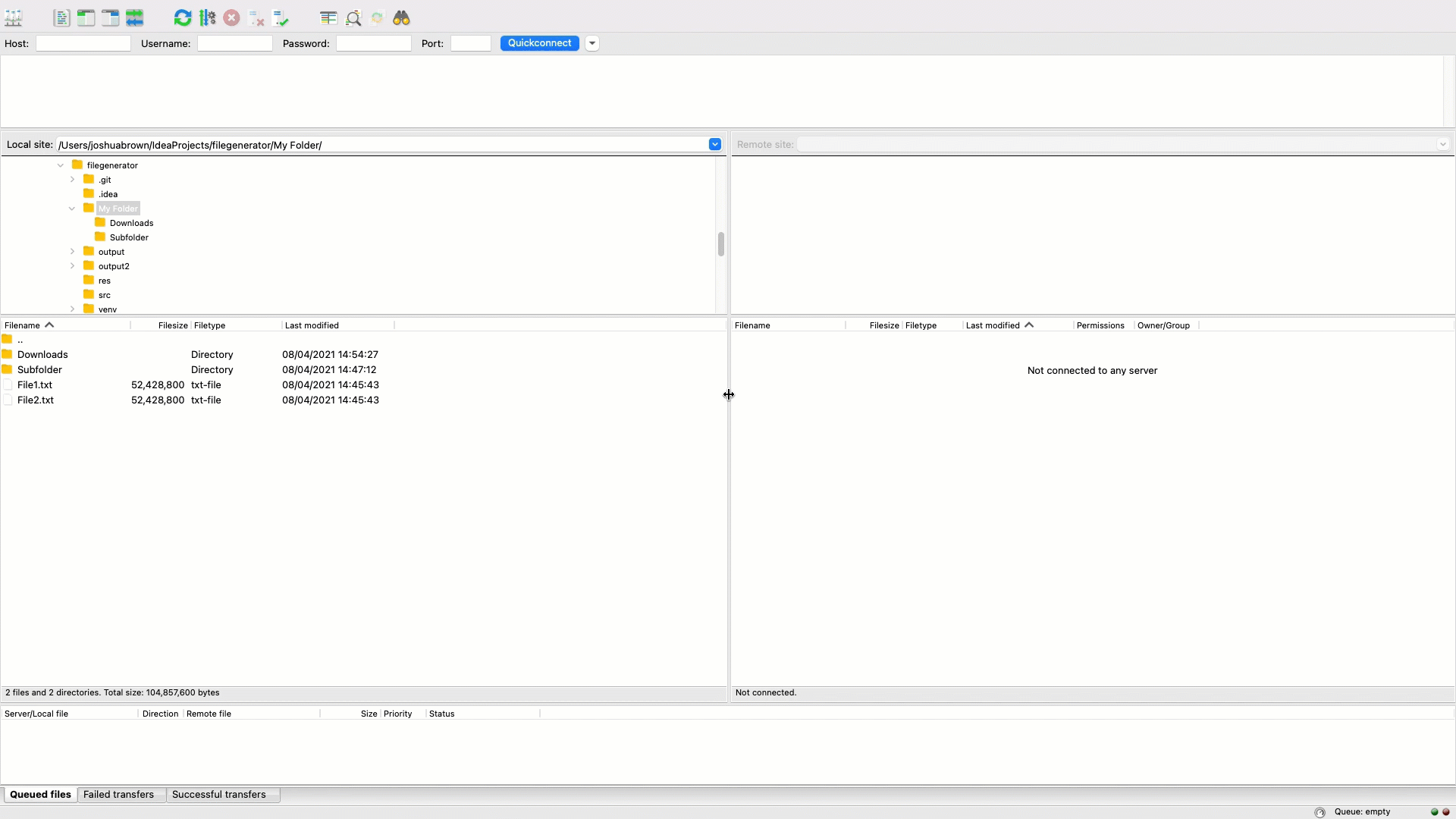Image resolution: width=1456 pixels, height=819 pixels.
Task: Focus the Port input field
Action: tap(471, 43)
